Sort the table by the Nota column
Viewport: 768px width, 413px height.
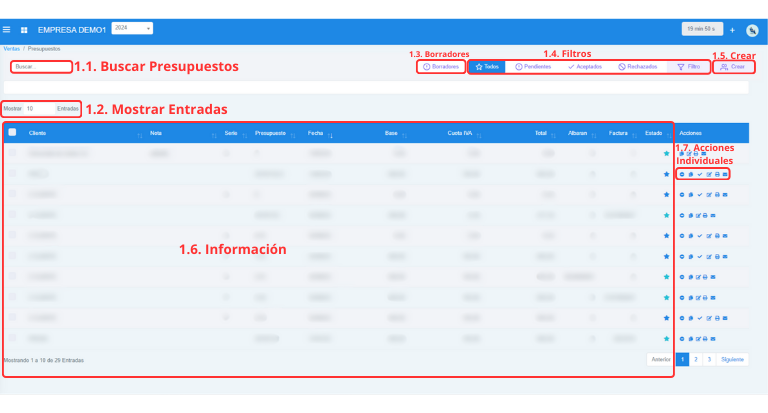156,133
